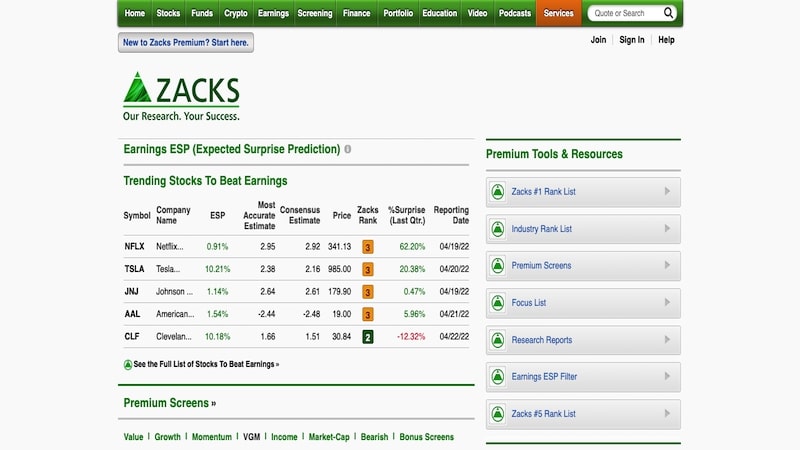
Task: Click the Sign In link
Action: coord(632,40)
